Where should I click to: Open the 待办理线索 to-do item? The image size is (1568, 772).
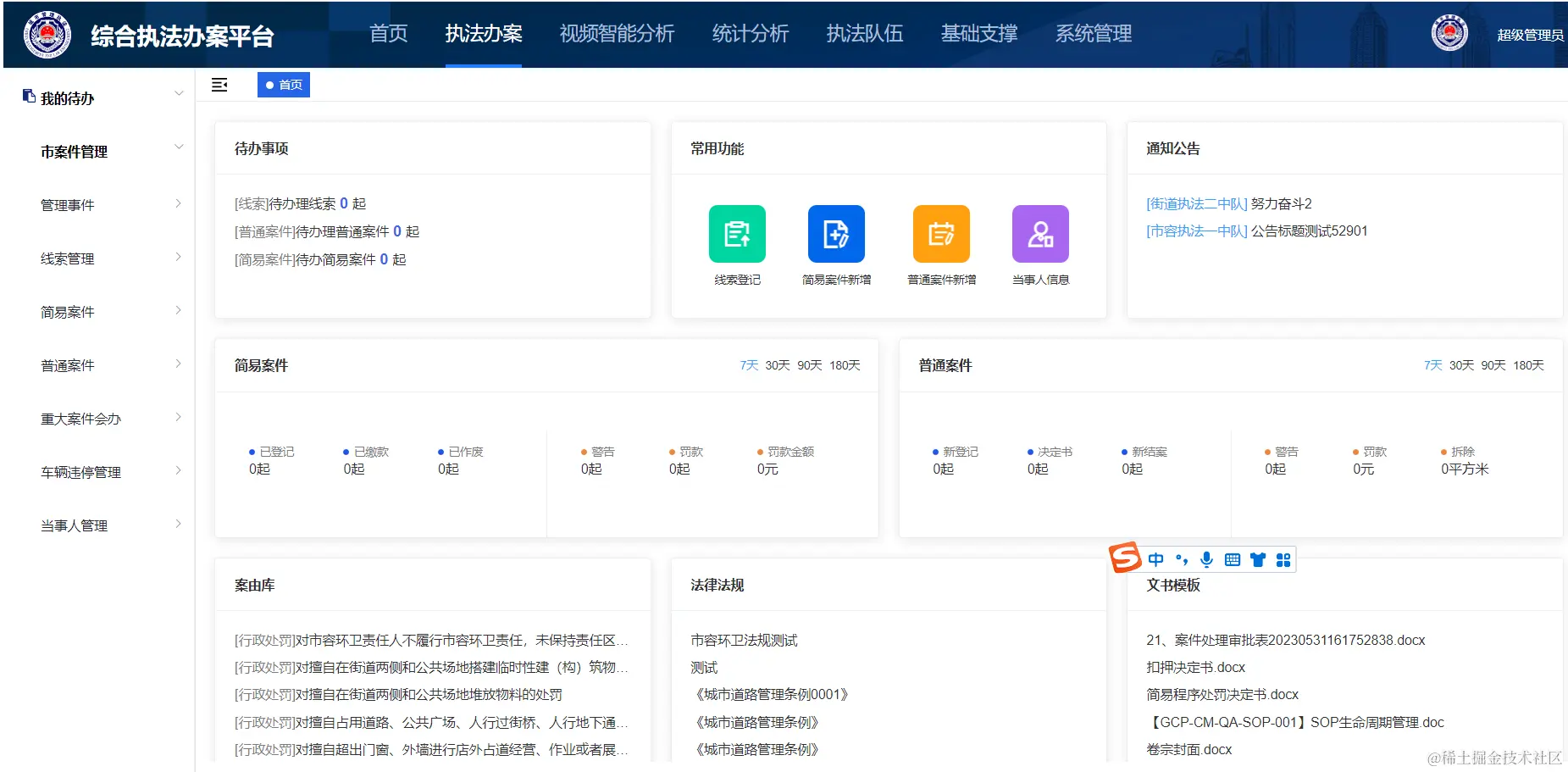[x=301, y=203]
